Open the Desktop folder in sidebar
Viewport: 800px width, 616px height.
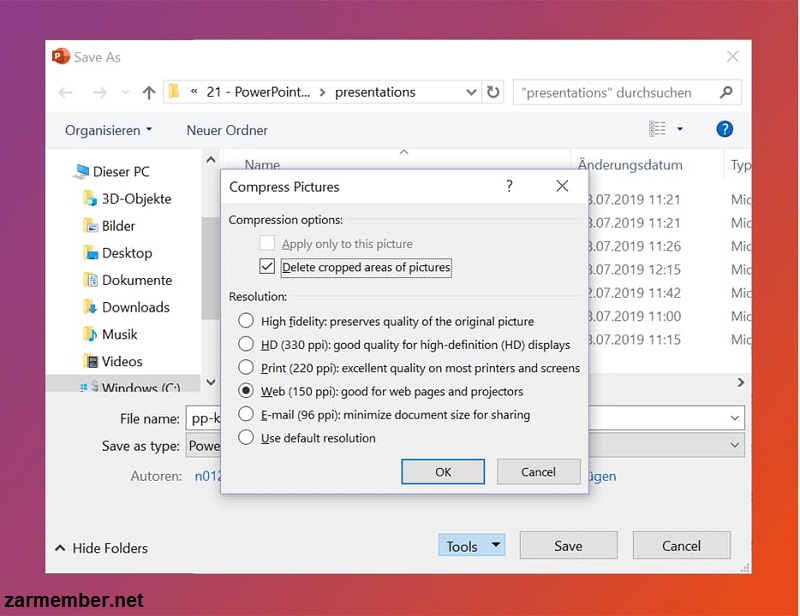point(118,253)
